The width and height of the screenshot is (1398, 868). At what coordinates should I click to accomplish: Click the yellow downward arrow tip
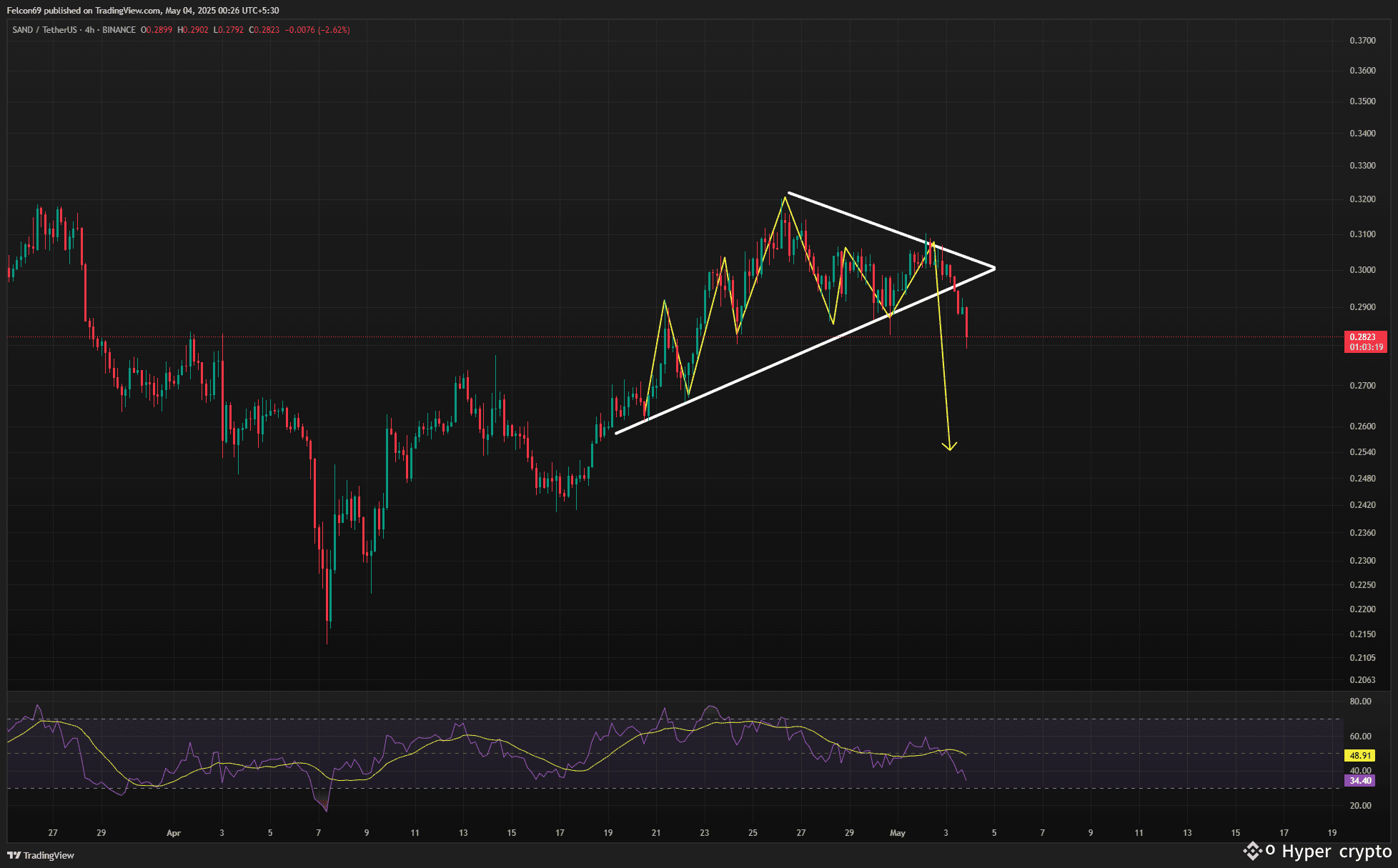[949, 449]
